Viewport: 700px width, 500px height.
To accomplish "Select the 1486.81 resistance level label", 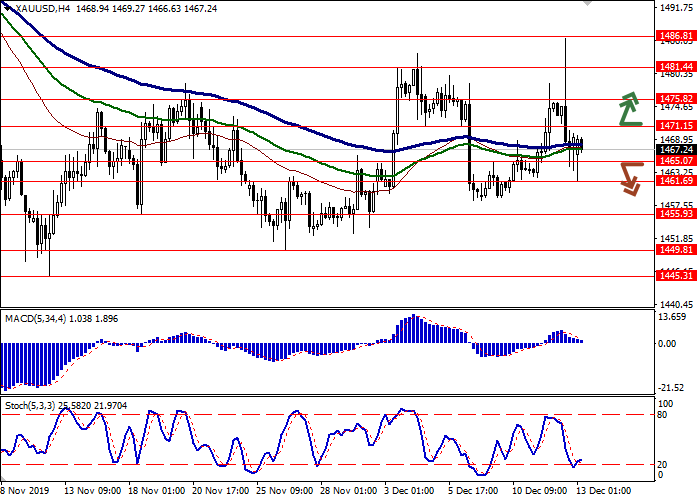I will [x=676, y=35].
